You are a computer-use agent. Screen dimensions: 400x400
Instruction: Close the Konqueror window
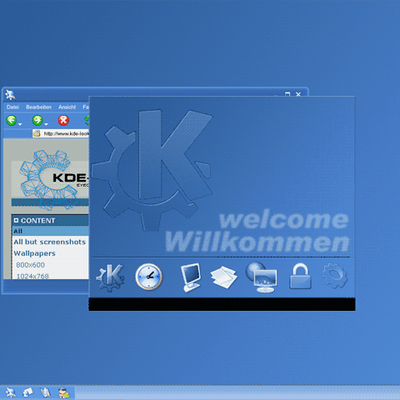tap(298, 94)
